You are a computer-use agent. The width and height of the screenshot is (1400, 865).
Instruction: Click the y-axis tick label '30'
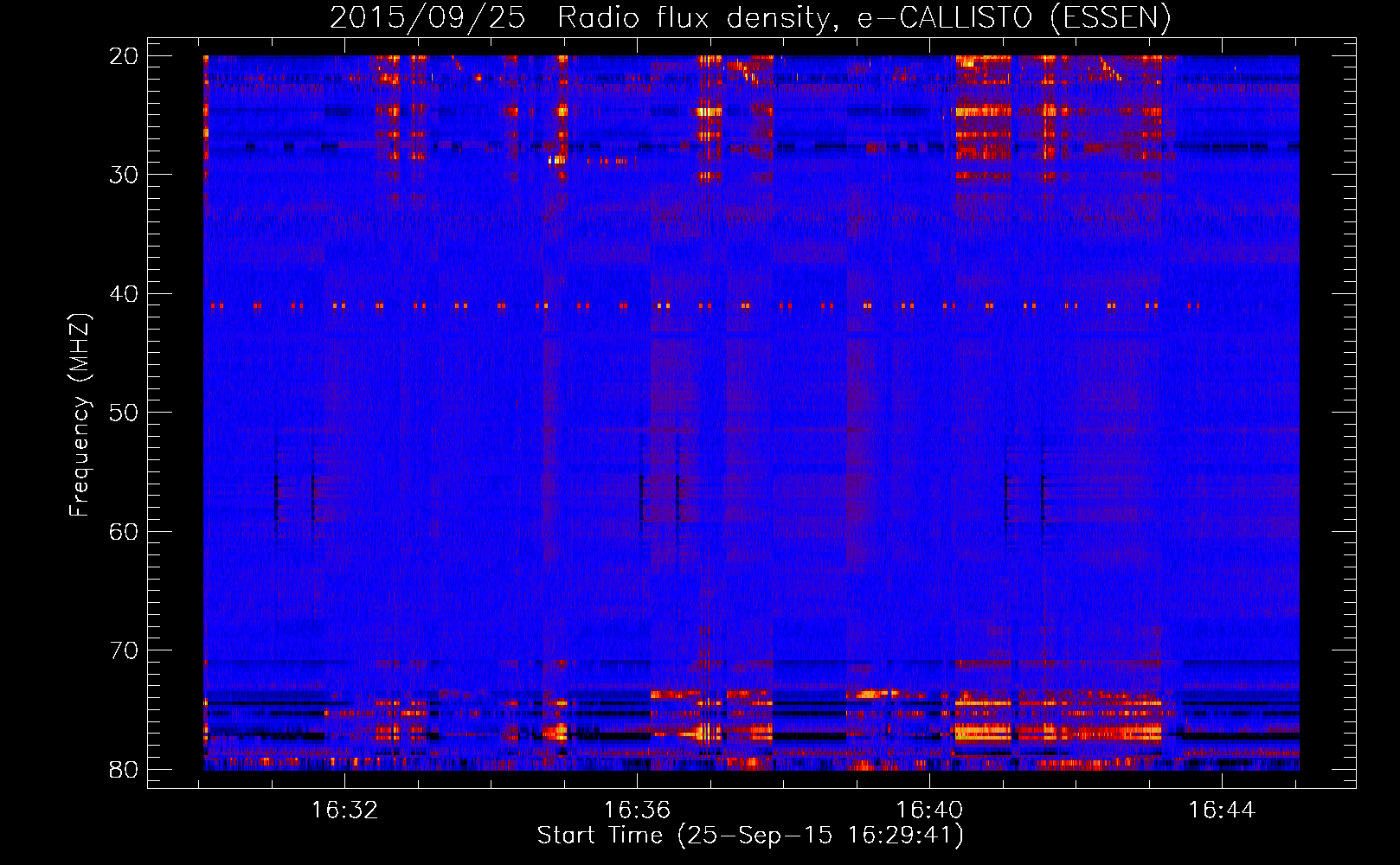click(125, 175)
